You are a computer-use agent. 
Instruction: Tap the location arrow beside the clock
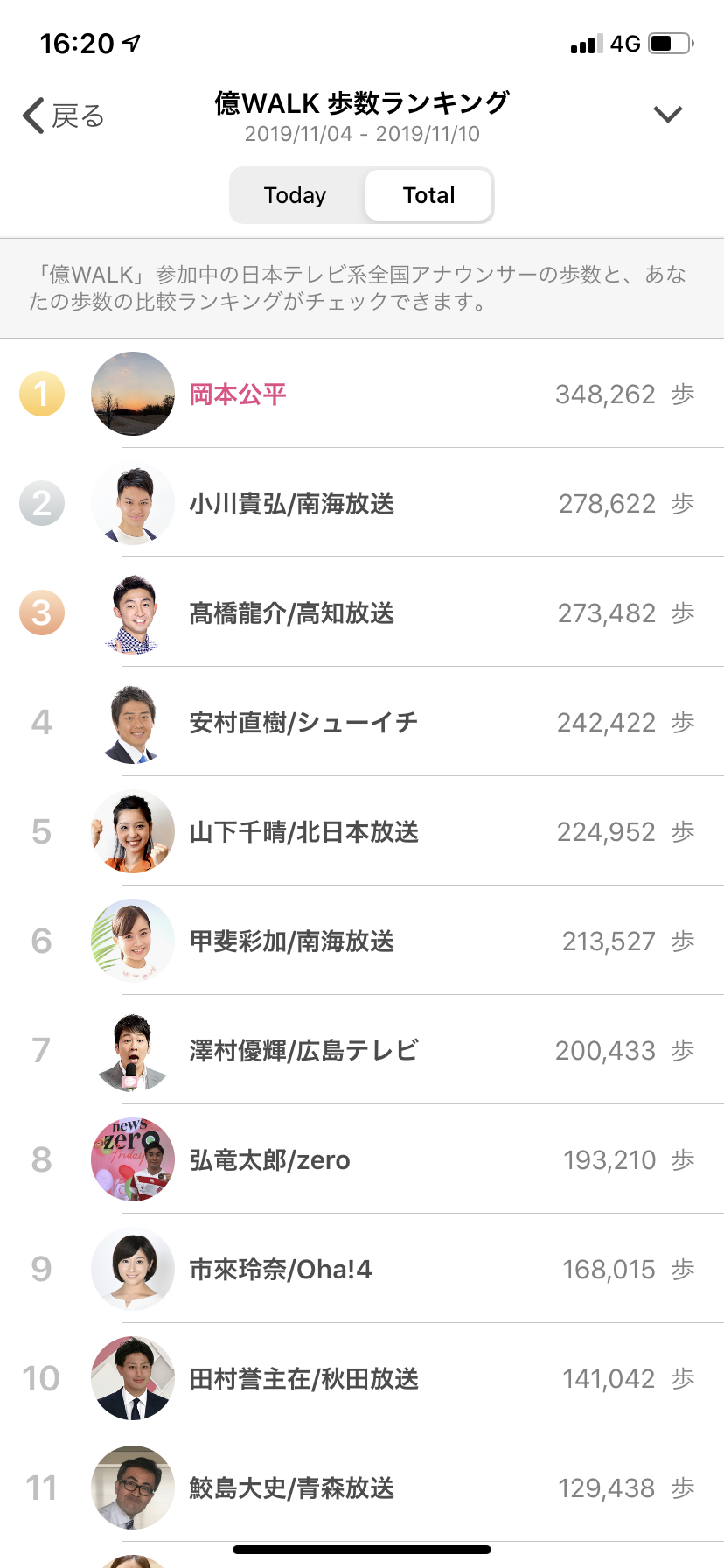pos(132,43)
